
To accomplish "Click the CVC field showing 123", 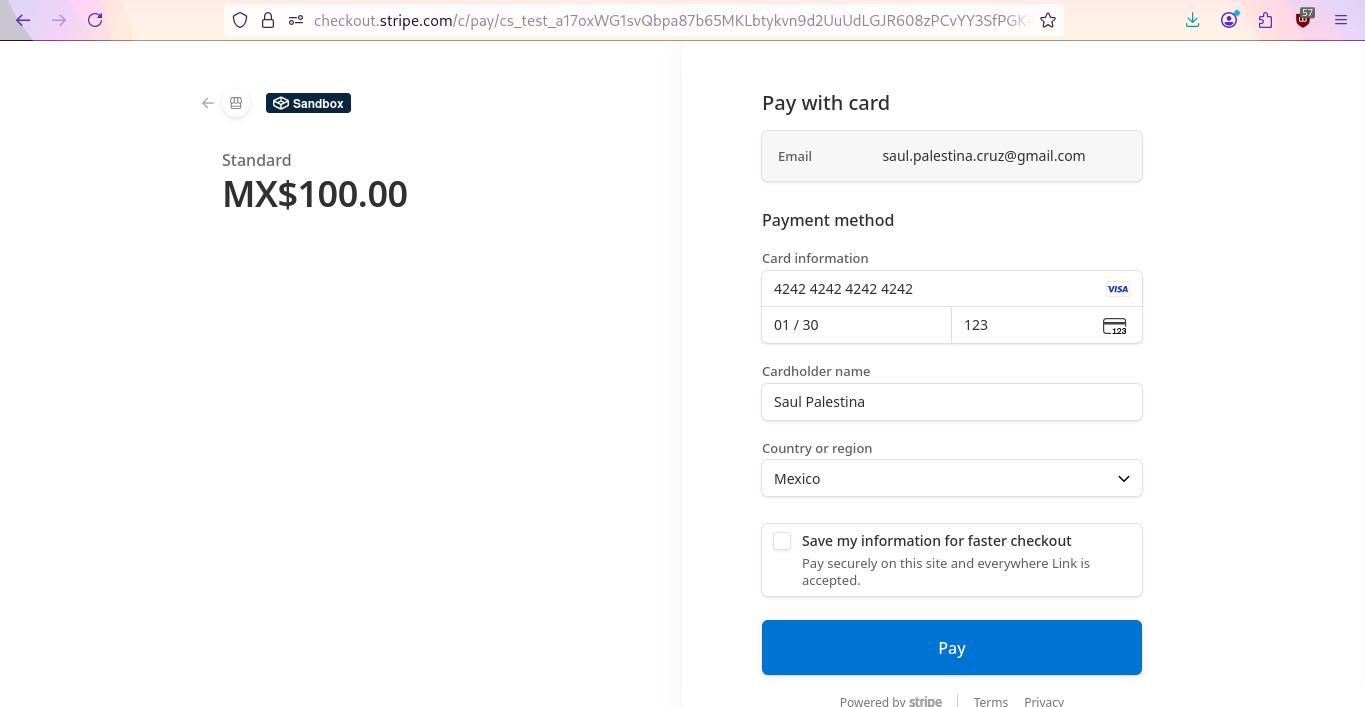I will [1025, 325].
